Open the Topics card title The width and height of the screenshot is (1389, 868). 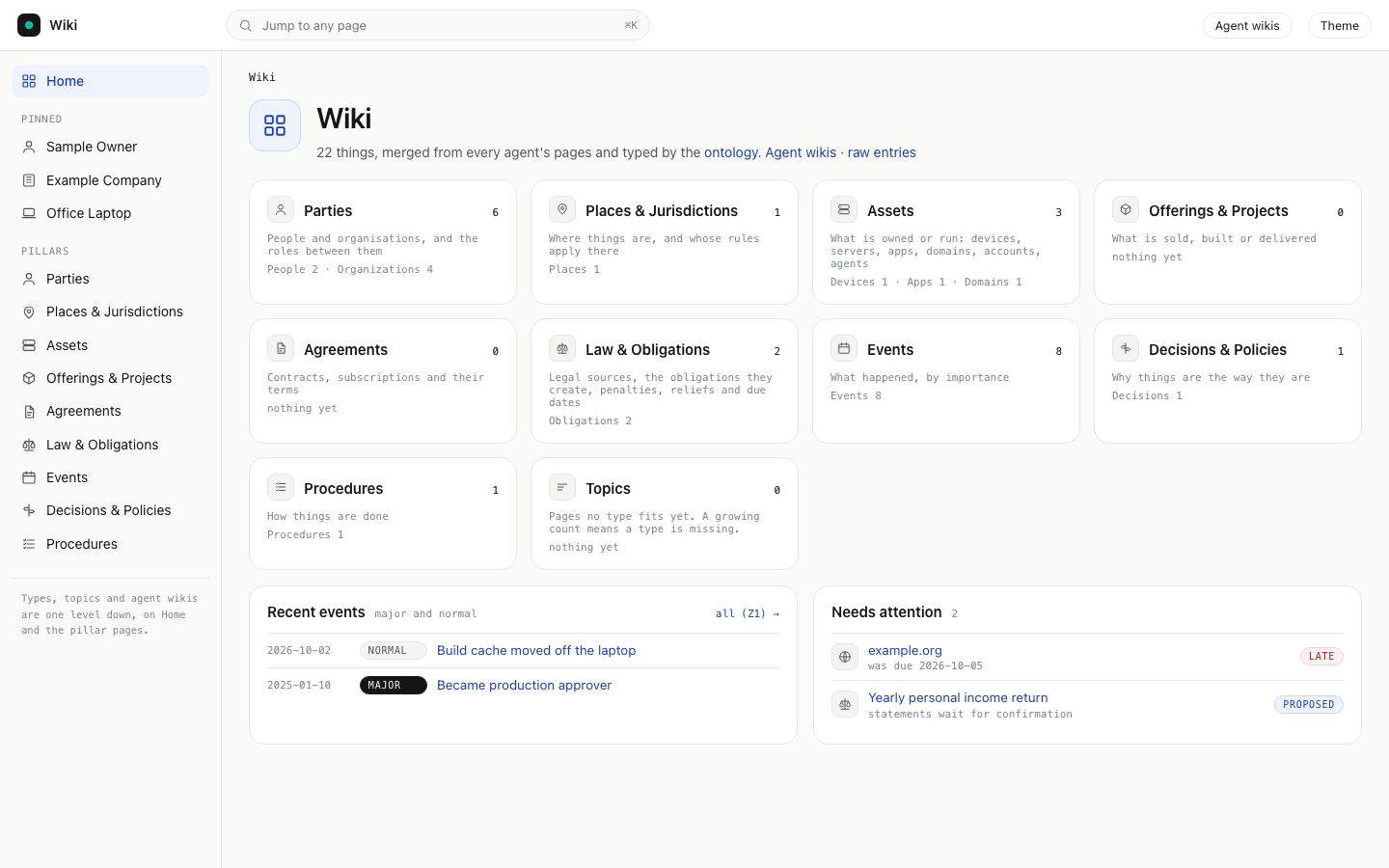[x=608, y=488]
